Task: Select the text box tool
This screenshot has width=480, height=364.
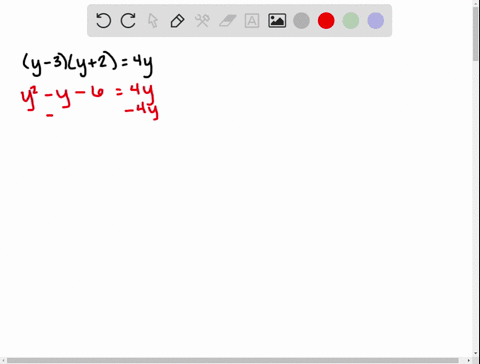Action: pos(252,21)
